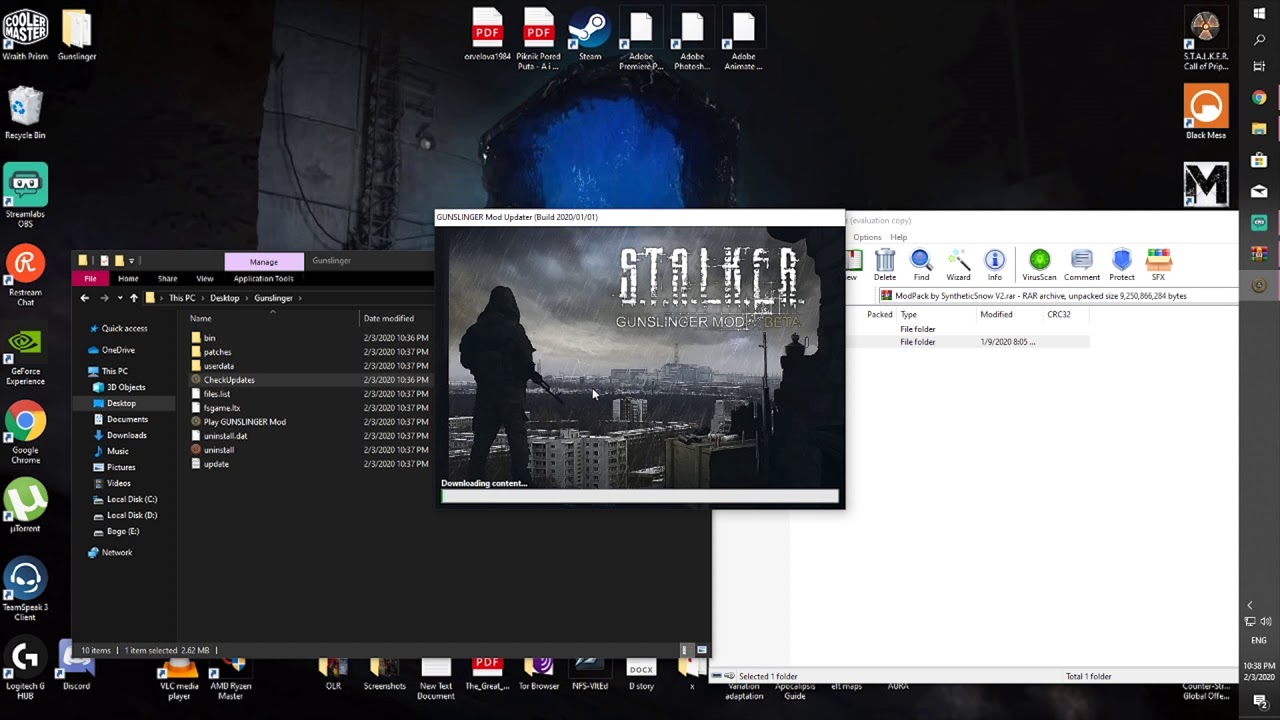Select the fsgame.ltx file
The image size is (1280, 720).
221,408
